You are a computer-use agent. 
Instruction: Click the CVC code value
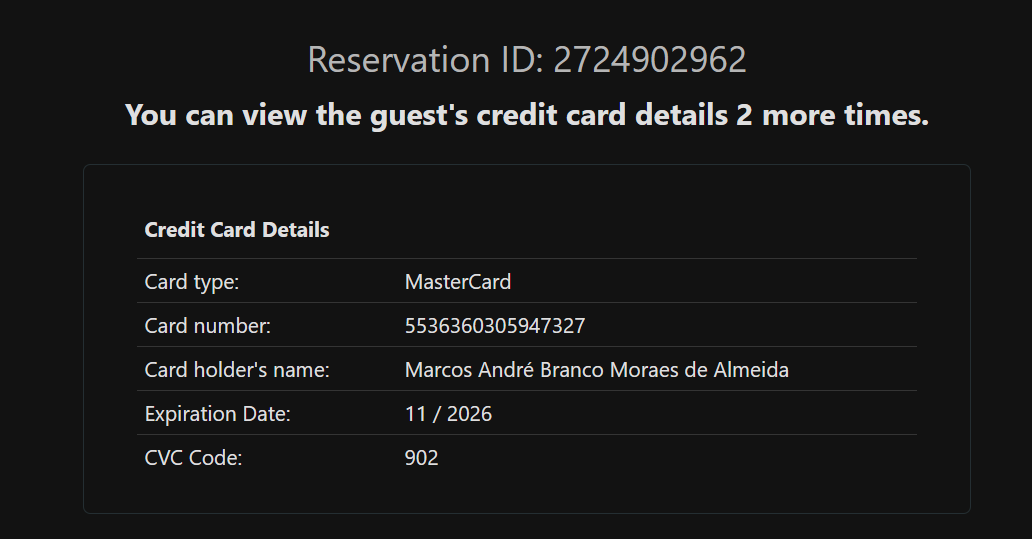422,458
